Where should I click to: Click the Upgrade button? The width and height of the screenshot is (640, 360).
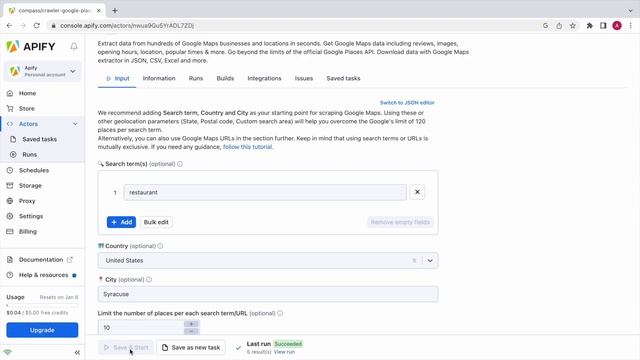[42, 330]
